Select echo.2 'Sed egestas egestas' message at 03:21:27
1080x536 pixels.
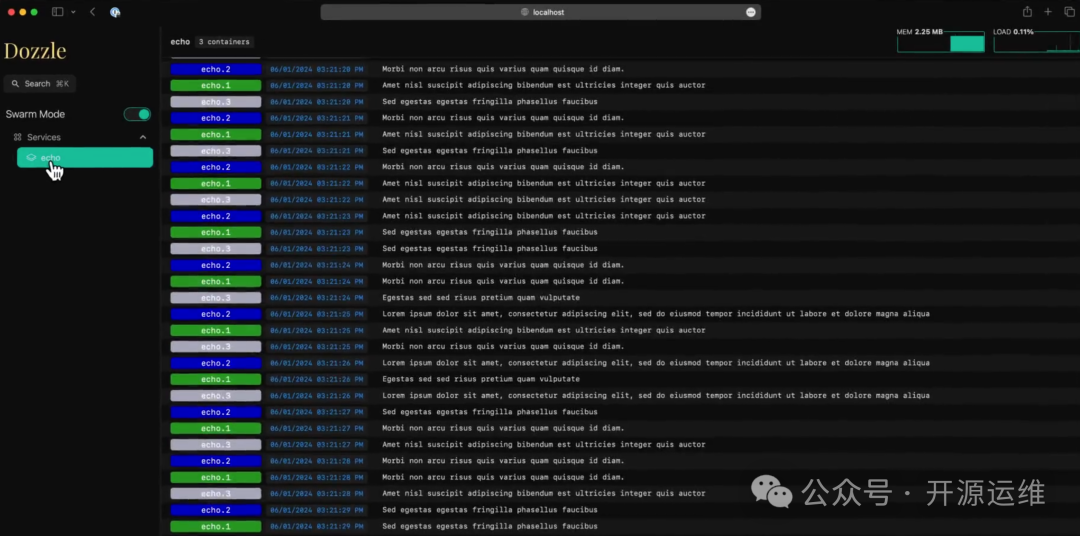coord(490,412)
